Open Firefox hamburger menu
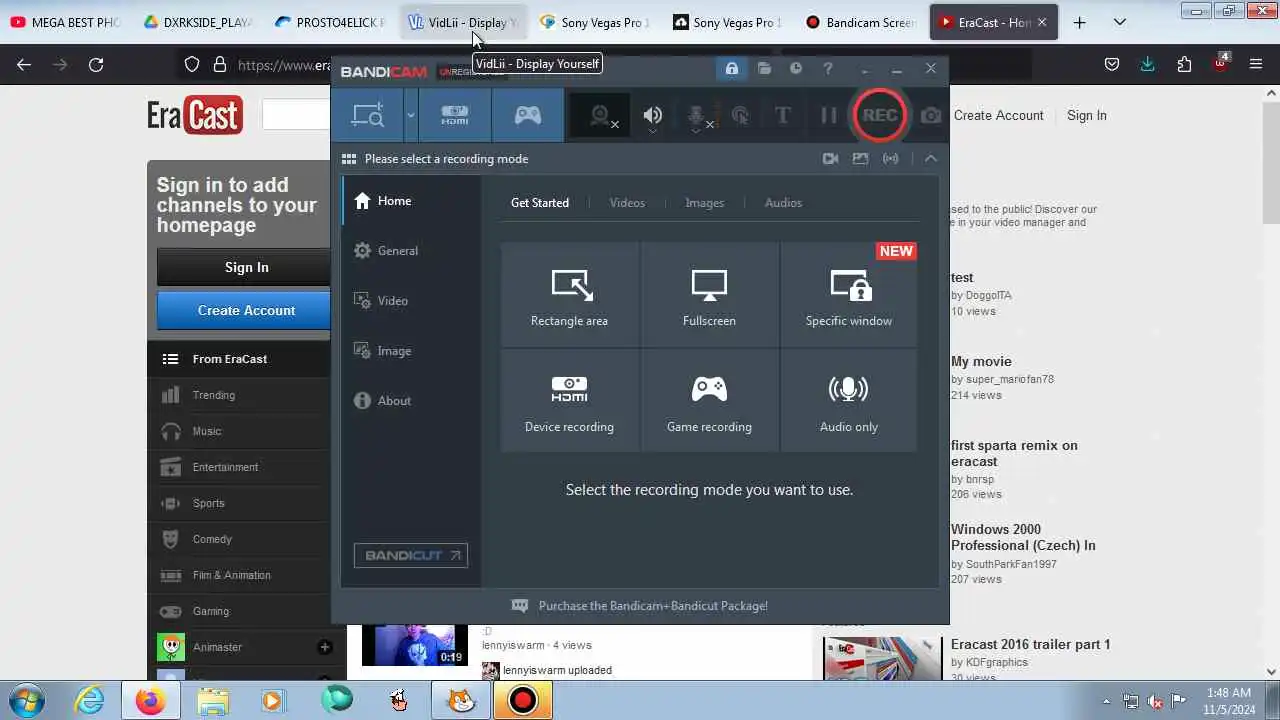 coord(1256,65)
